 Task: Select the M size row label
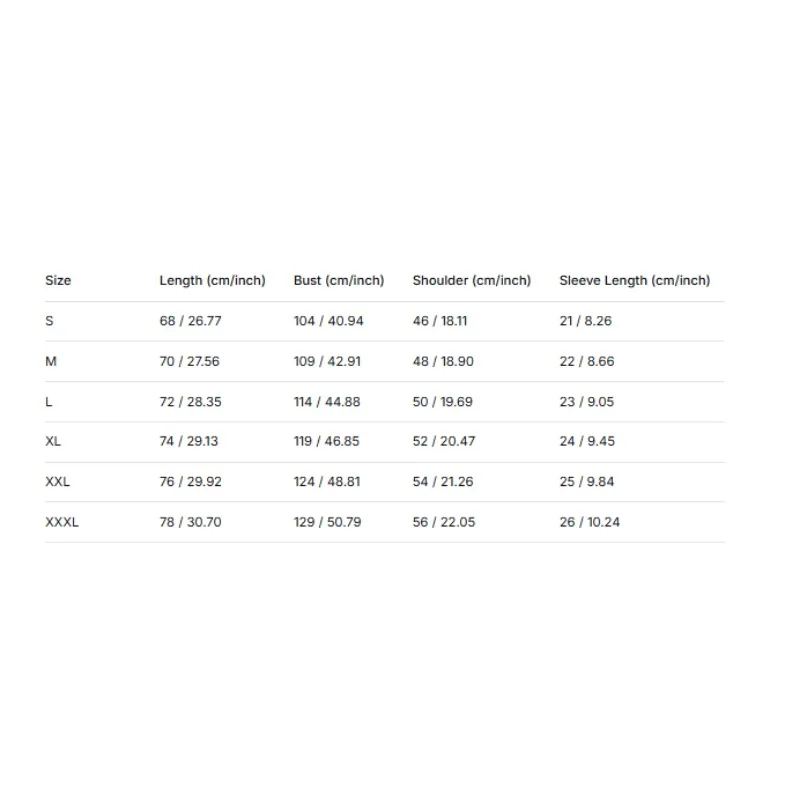pos(51,361)
